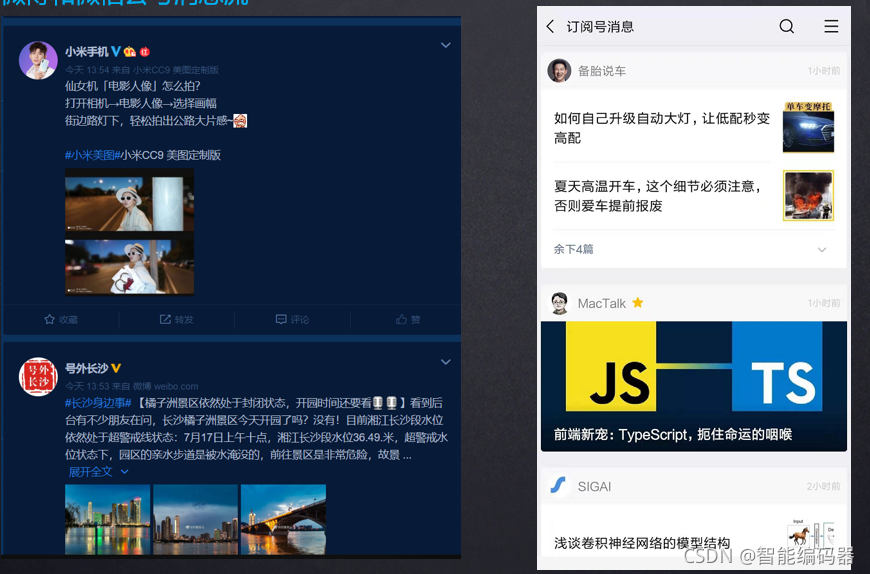Click 小米手机 profile avatar
The width and height of the screenshot is (870, 574).
tap(38, 60)
